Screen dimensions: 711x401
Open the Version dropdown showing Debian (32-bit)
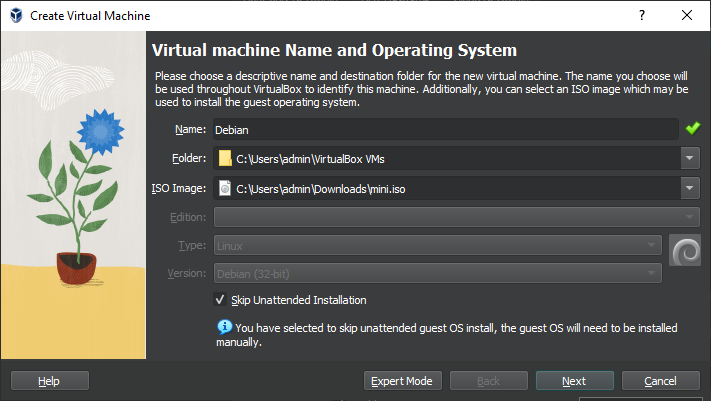point(438,274)
